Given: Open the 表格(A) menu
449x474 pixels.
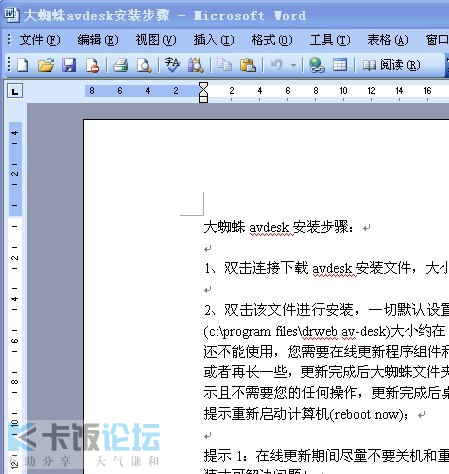Looking at the screenshot, I should click(388, 40).
